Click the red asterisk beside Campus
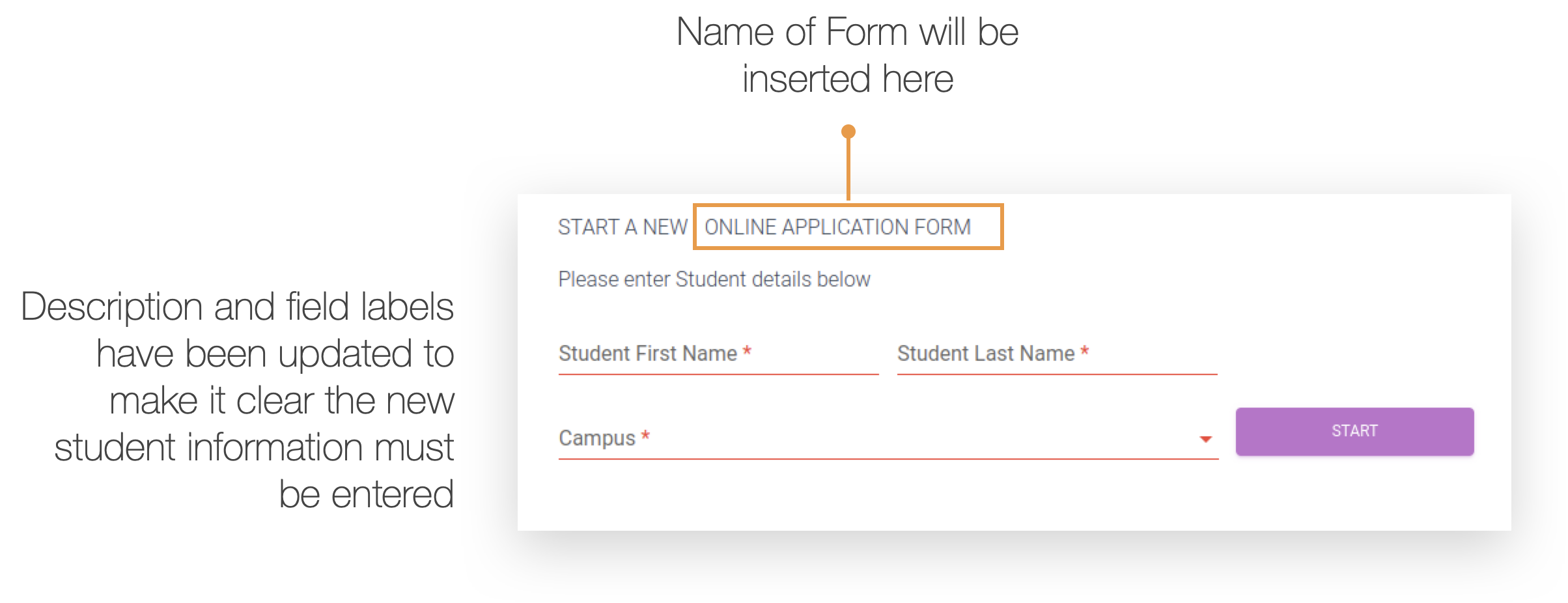 click(645, 436)
